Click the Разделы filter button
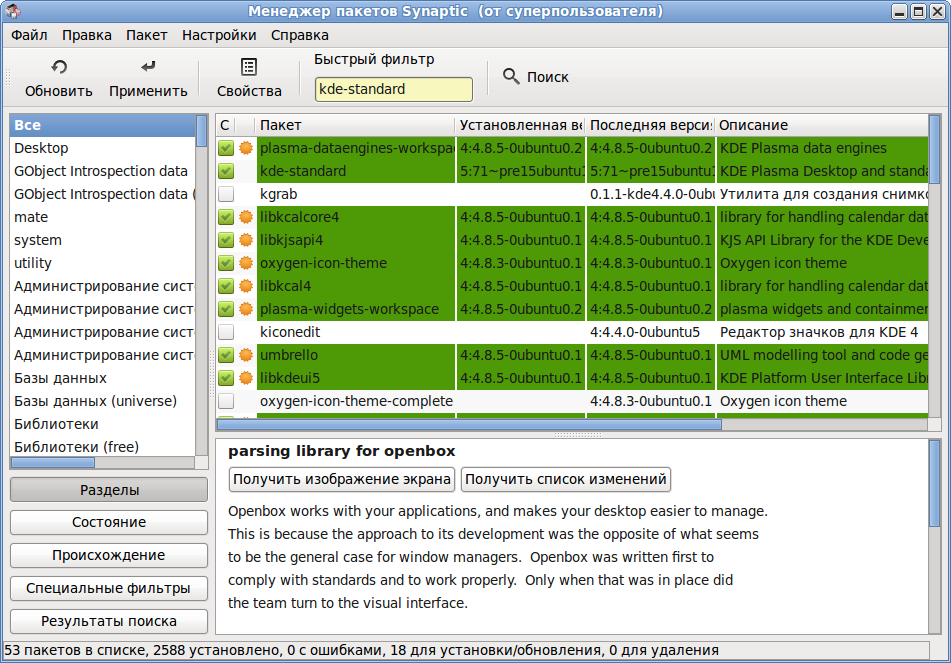Screen dimensions: 951x663 point(109,490)
